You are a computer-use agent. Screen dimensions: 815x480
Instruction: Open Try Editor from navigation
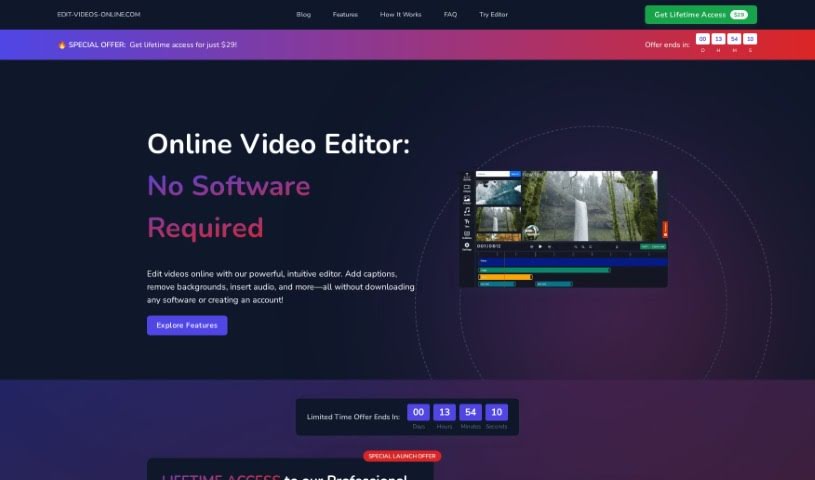(x=493, y=15)
